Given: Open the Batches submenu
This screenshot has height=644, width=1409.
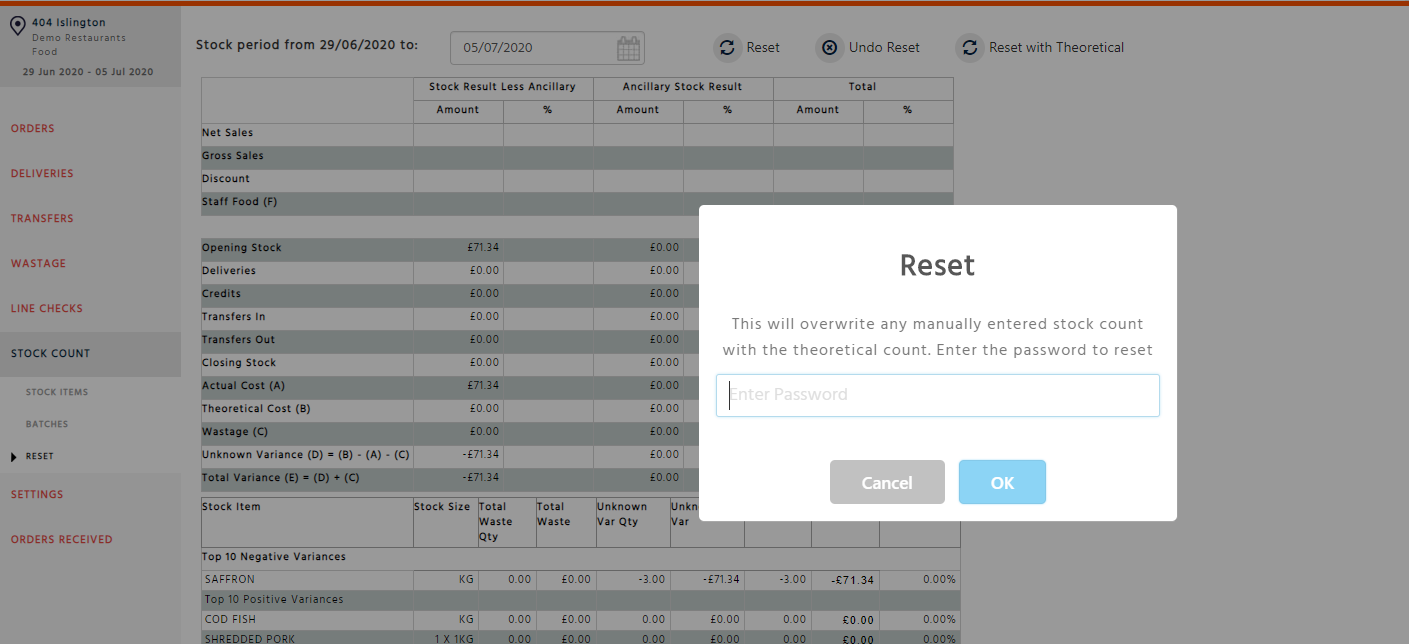Looking at the screenshot, I should pyautogui.click(x=47, y=424).
